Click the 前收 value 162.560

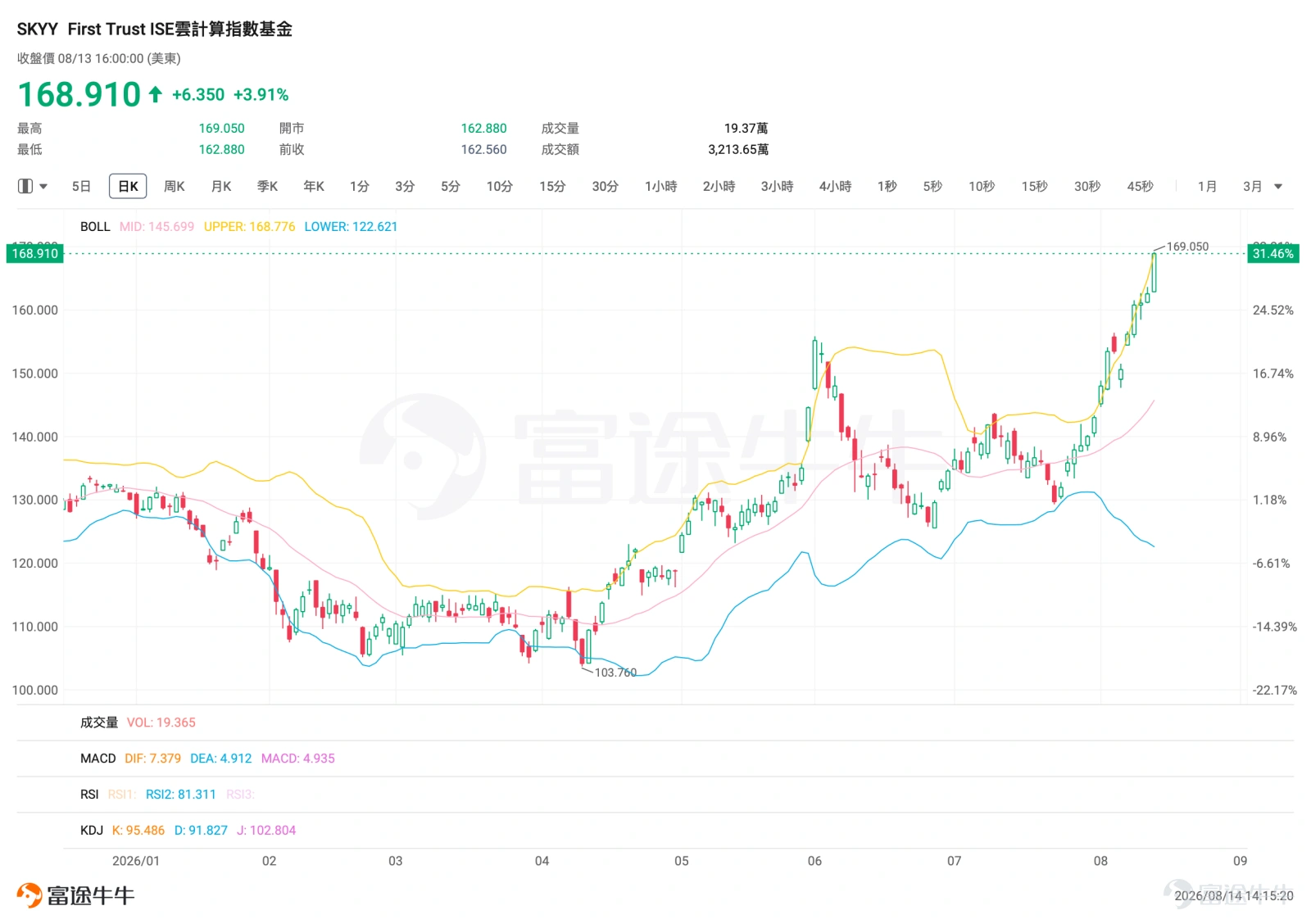point(484,150)
